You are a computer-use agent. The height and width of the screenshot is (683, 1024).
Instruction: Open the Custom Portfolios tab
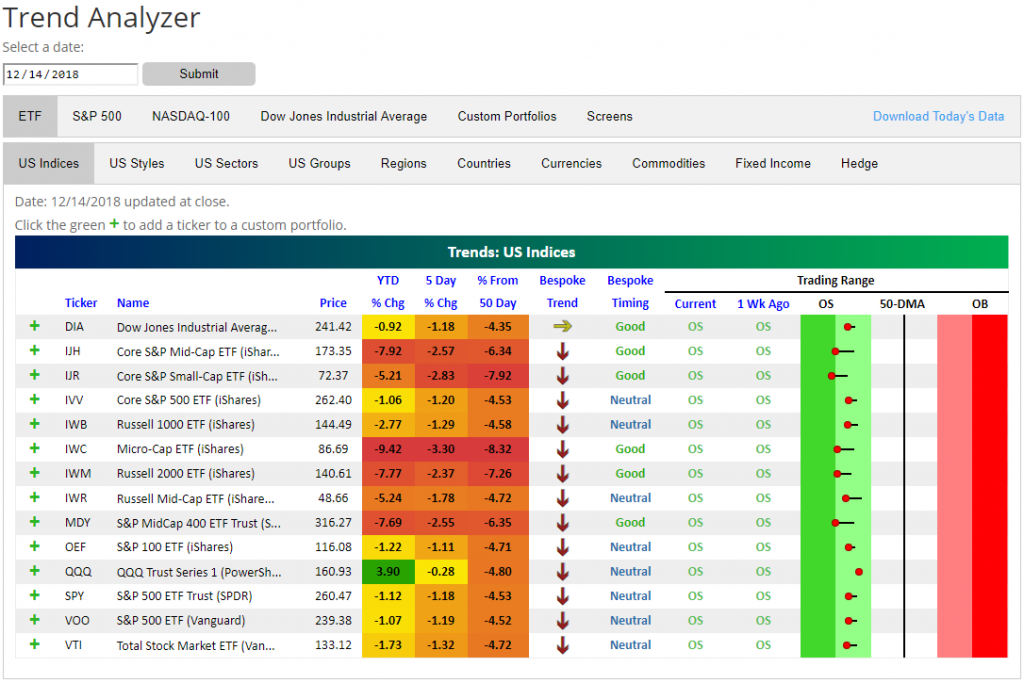tap(507, 116)
